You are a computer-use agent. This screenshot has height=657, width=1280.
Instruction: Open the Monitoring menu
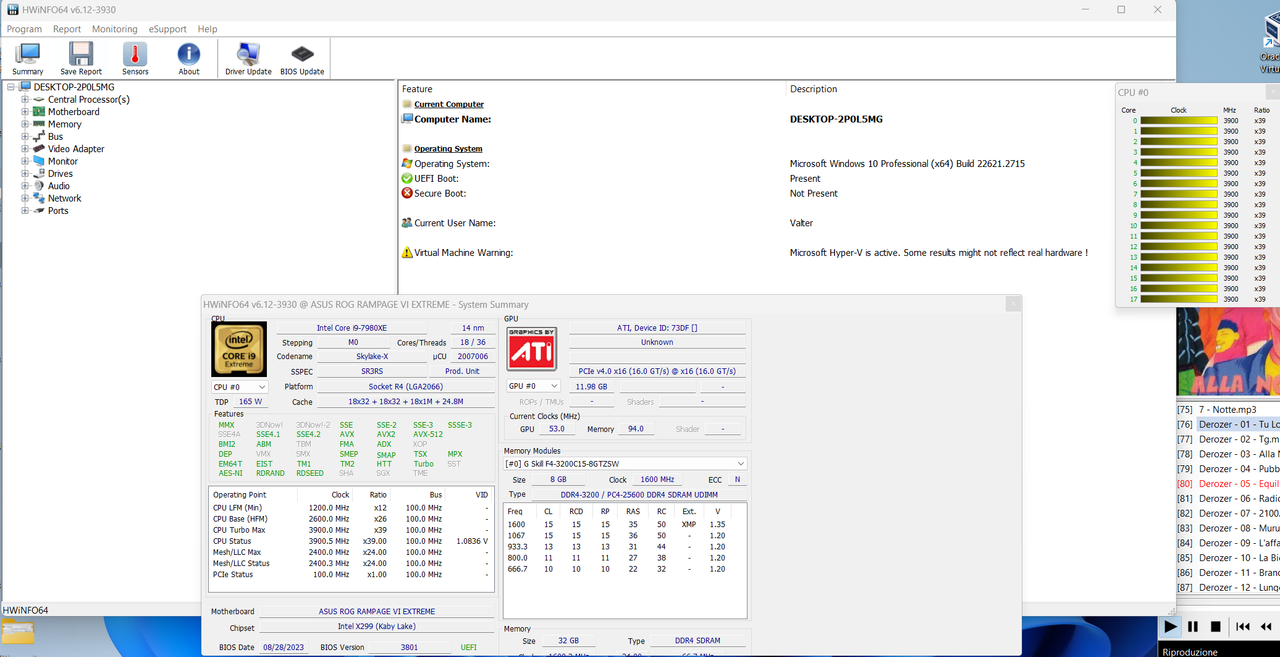115,29
